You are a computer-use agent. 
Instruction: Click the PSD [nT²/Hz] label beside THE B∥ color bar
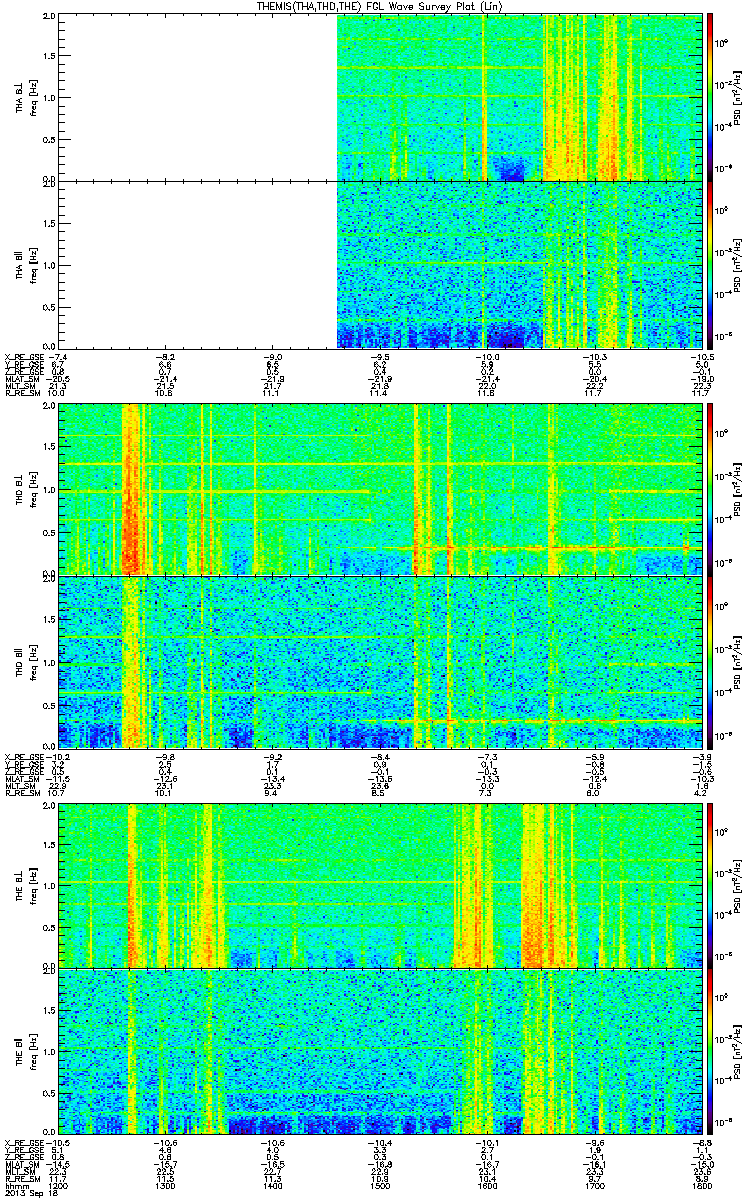tap(738, 1052)
